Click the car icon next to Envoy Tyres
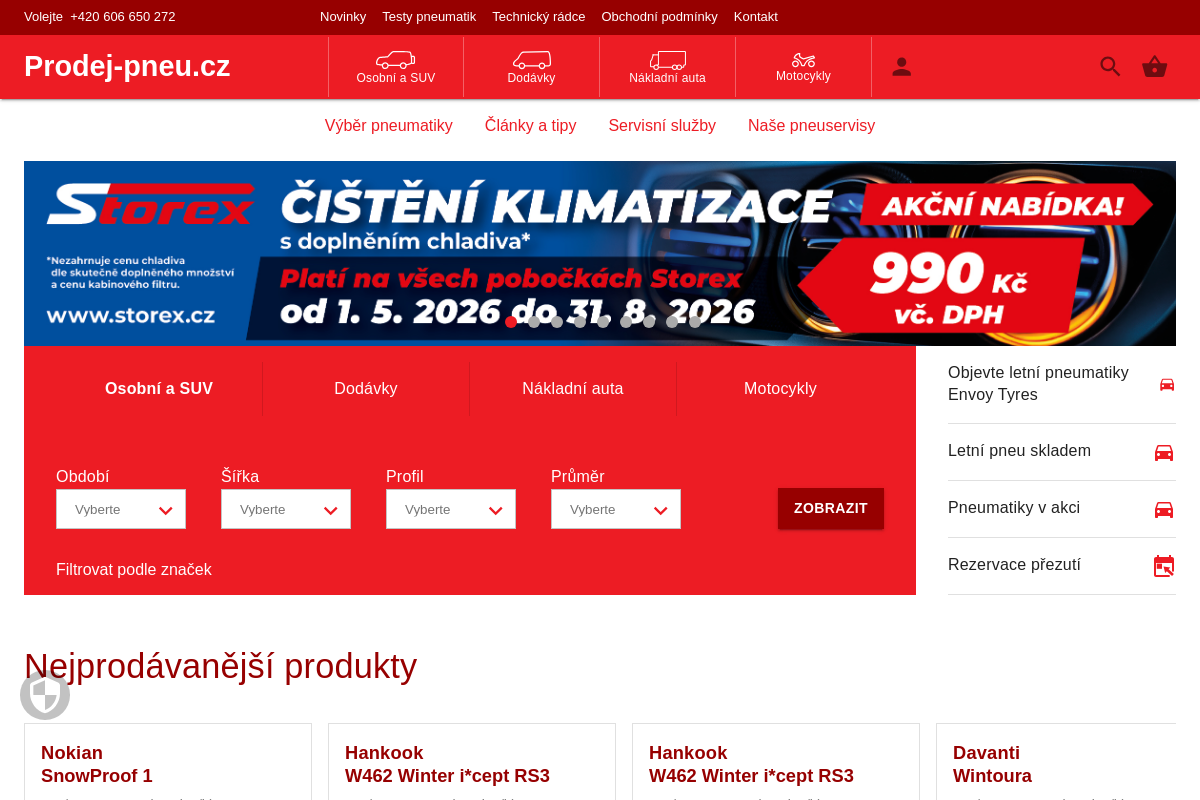 click(1167, 384)
